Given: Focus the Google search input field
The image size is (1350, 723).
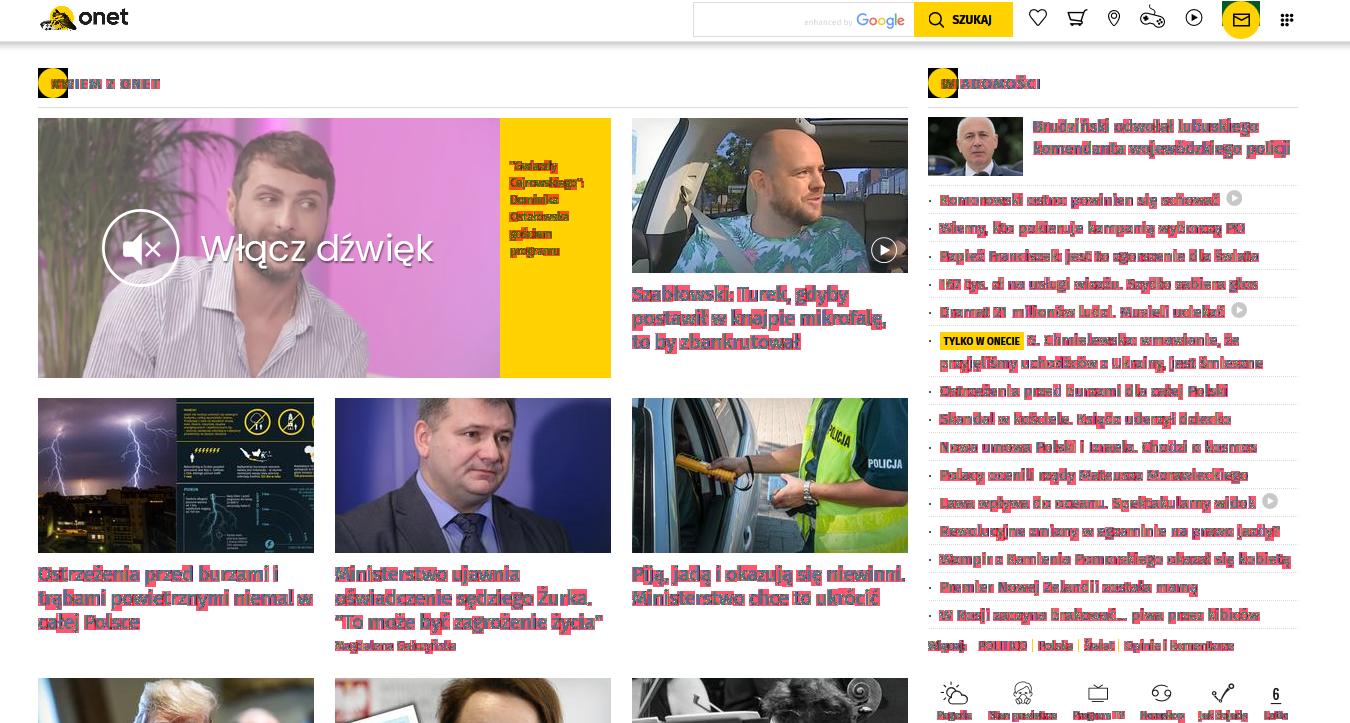Looking at the screenshot, I should pyautogui.click(x=803, y=20).
